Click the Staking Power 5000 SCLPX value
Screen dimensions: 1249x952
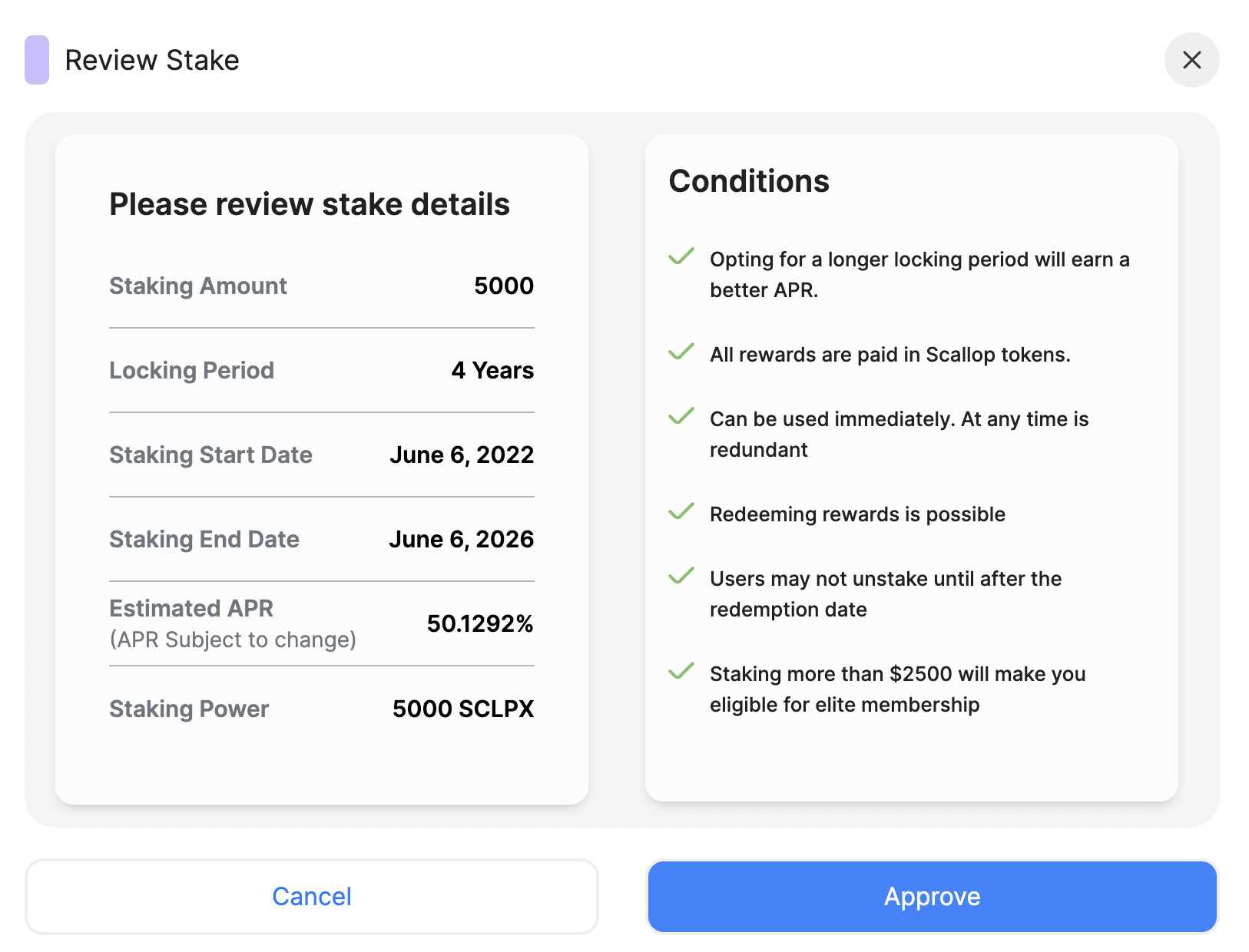(x=463, y=709)
